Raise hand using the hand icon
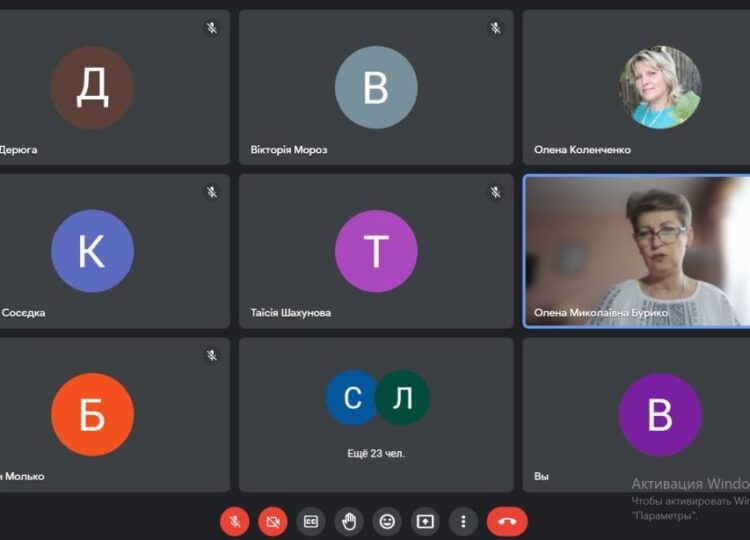750x540 pixels. pyautogui.click(x=349, y=521)
